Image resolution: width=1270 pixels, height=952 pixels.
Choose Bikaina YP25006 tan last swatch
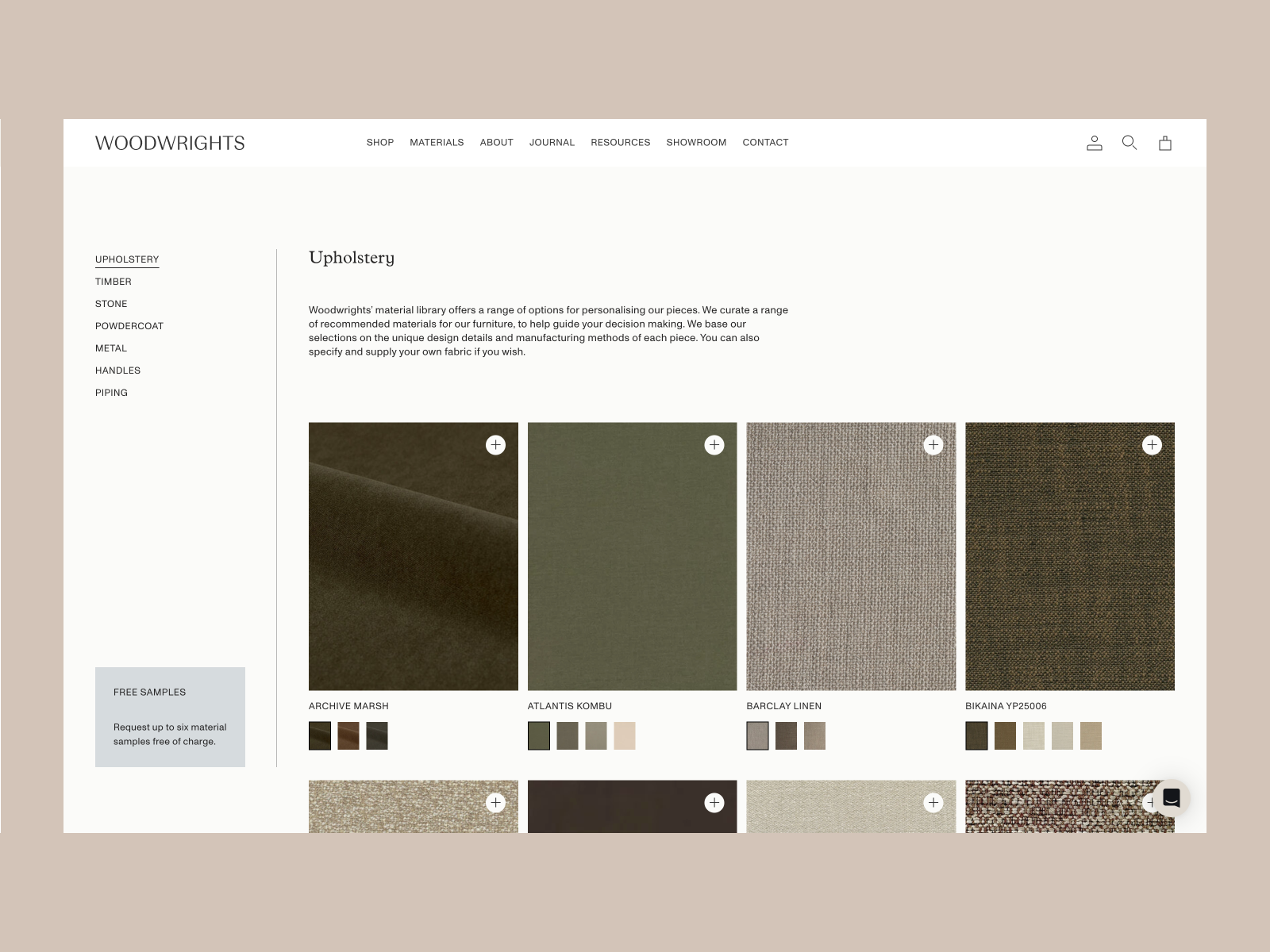(1091, 735)
